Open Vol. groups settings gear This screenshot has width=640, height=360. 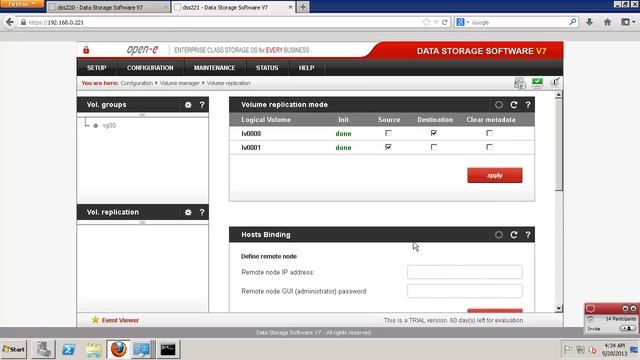pyautogui.click(x=188, y=105)
